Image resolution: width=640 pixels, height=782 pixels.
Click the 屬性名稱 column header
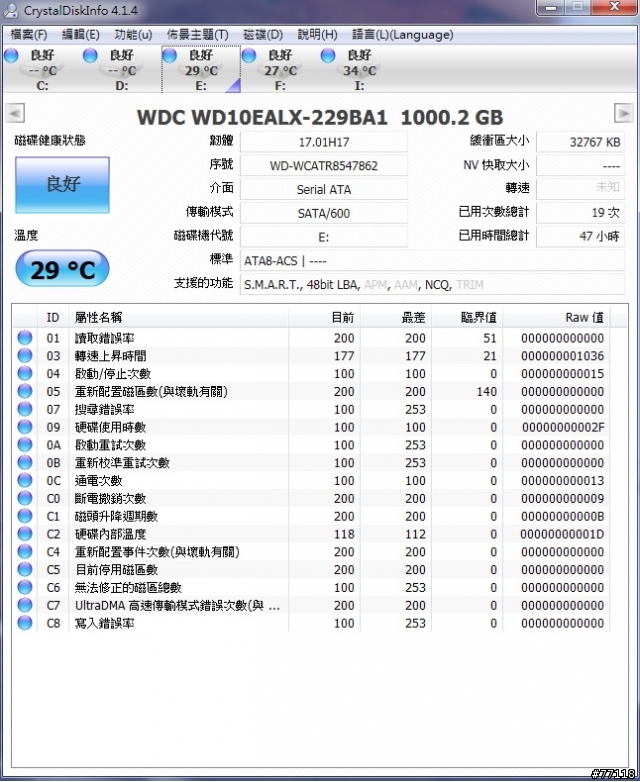178,317
